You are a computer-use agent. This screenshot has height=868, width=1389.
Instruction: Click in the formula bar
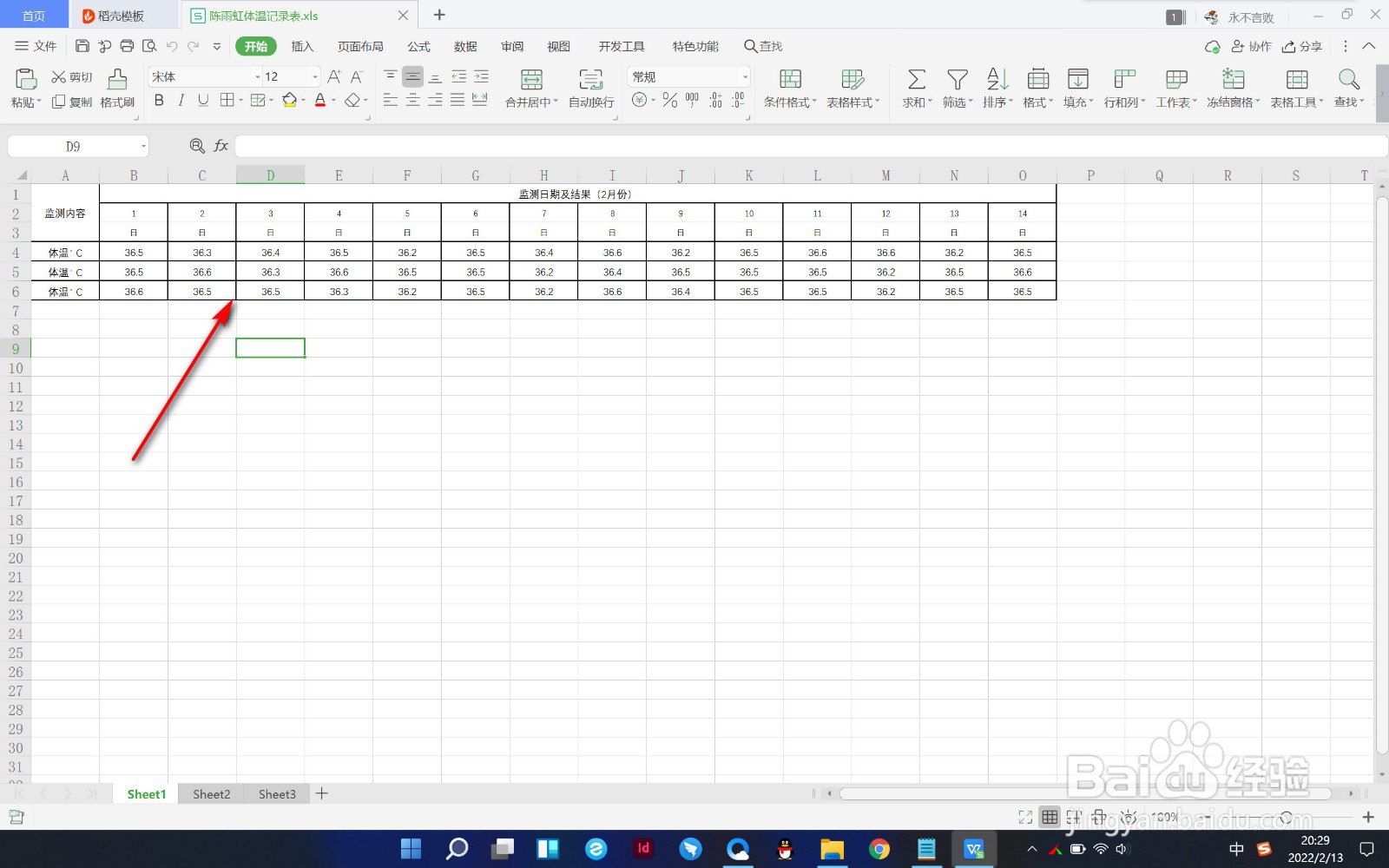pos(811,147)
